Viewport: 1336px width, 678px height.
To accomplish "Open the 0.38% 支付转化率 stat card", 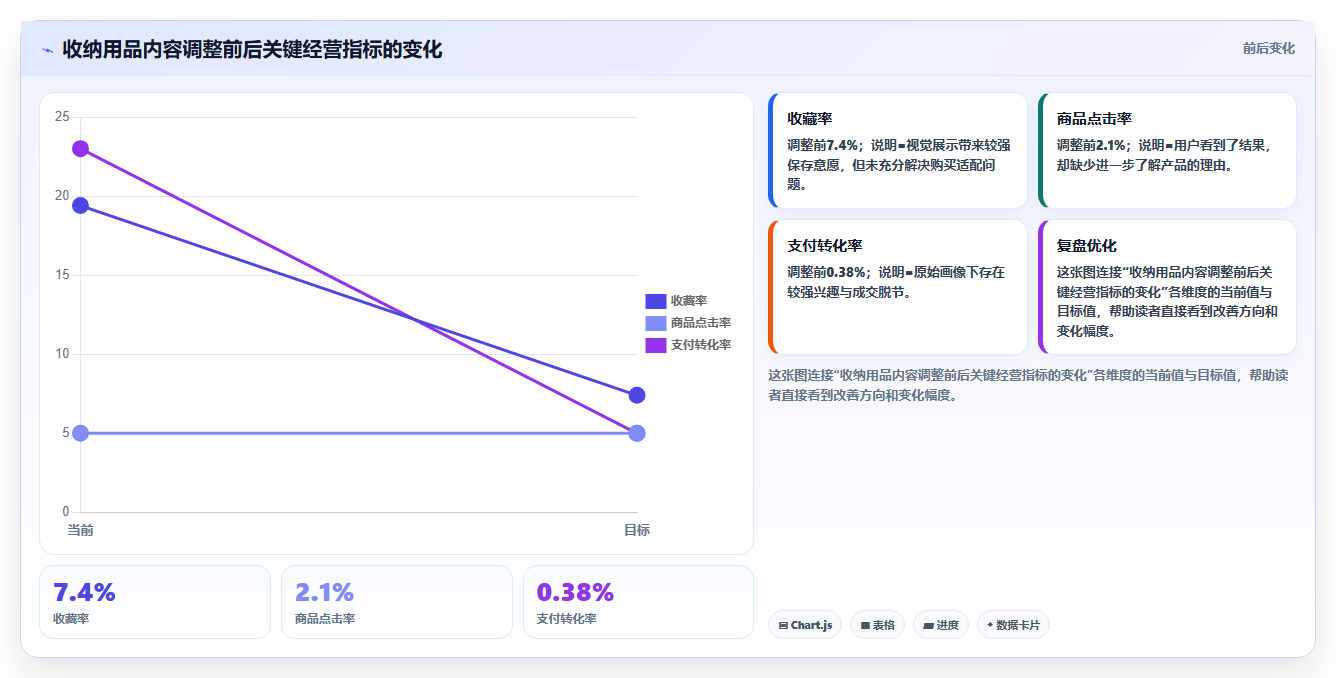I will [x=638, y=602].
